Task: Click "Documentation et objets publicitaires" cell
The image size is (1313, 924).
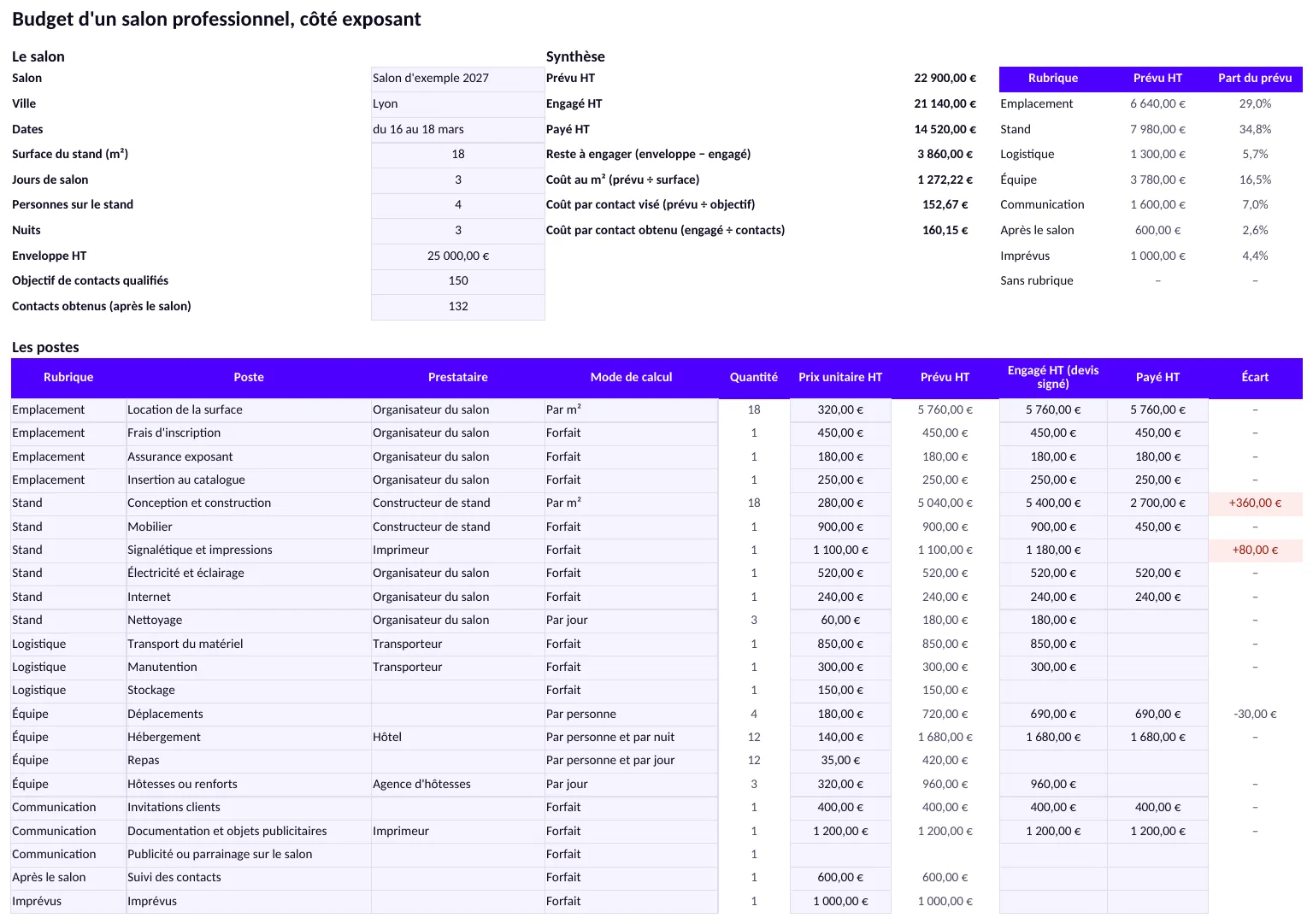Action: tap(249, 832)
